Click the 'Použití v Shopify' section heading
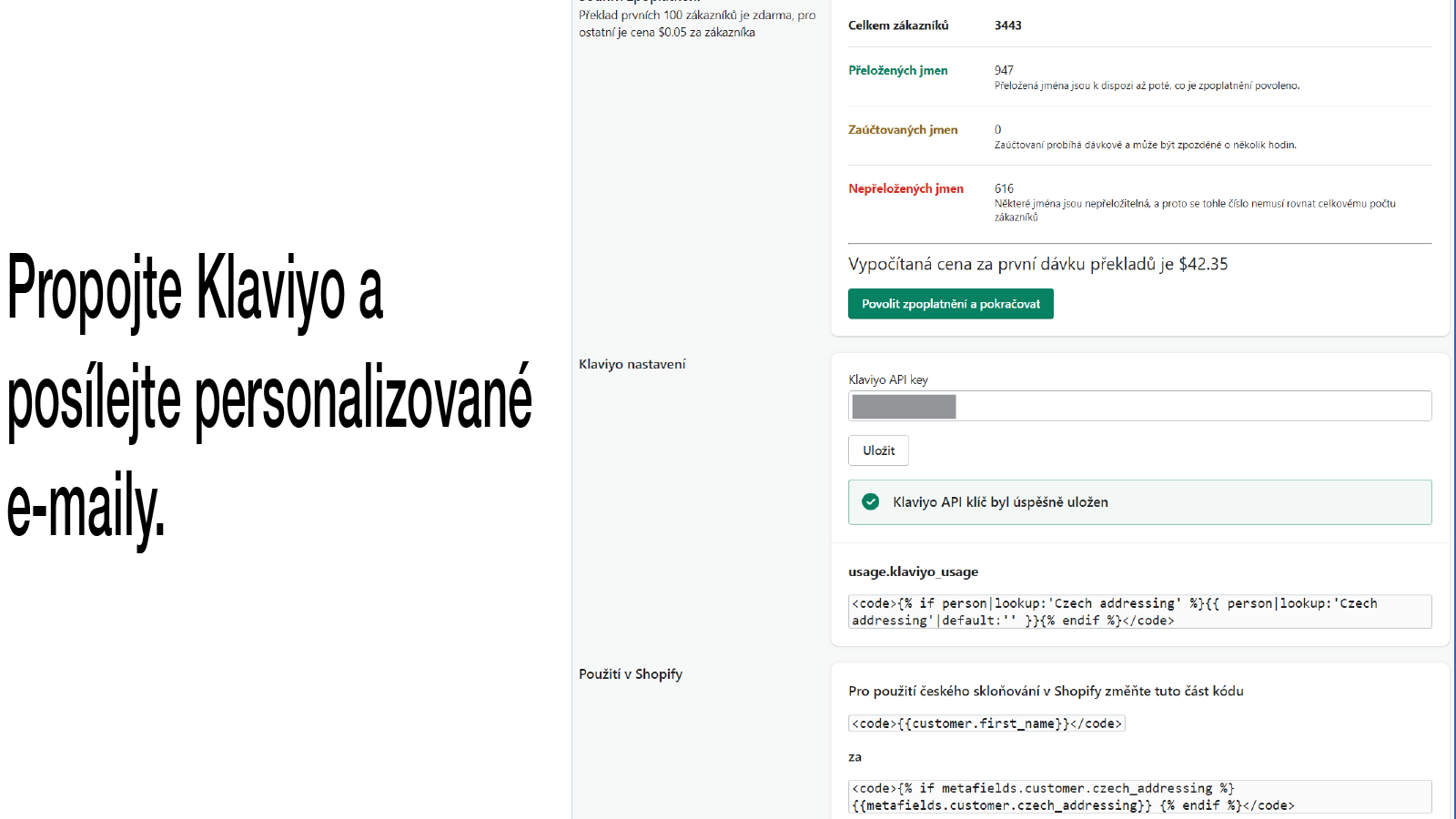 (630, 674)
